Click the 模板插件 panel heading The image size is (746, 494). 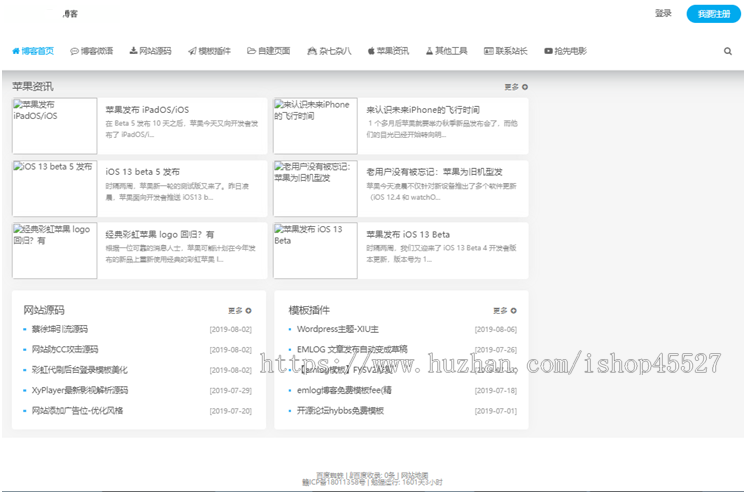point(309,310)
